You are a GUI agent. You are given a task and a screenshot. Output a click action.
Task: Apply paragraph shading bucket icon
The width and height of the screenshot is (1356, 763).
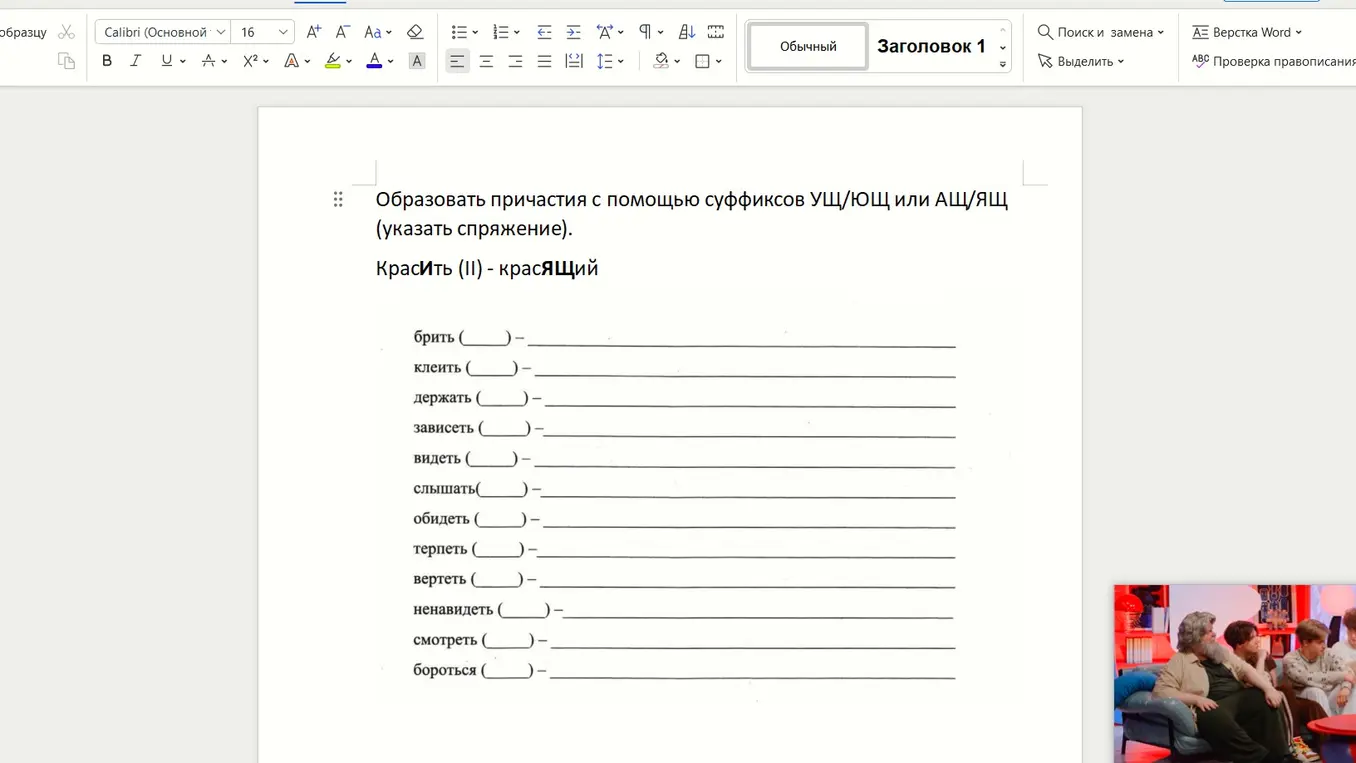pyautogui.click(x=661, y=61)
